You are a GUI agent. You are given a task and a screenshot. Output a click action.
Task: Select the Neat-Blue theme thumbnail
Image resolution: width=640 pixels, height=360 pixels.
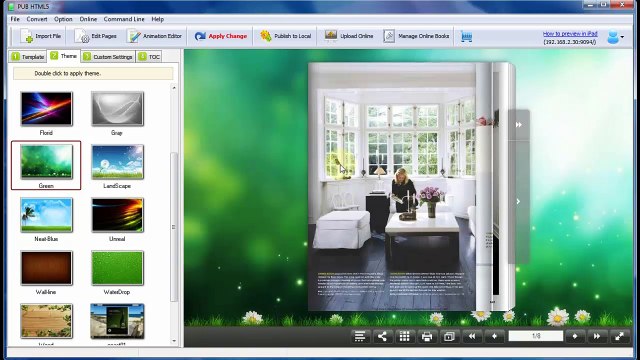click(x=46, y=215)
